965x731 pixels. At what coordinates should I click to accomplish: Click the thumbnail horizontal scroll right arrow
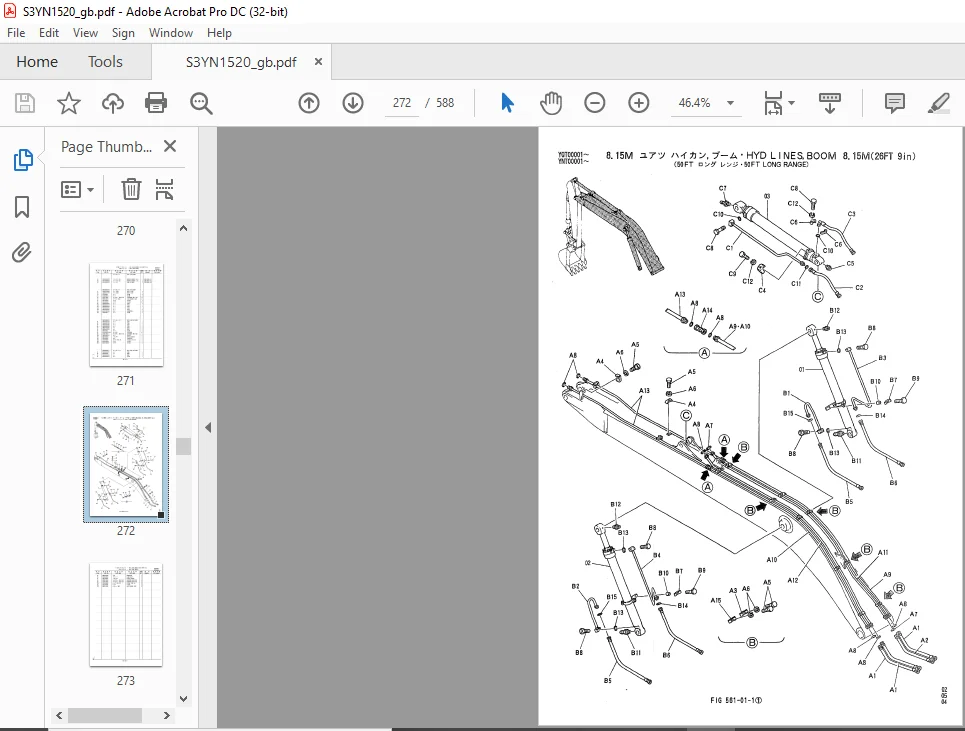[166, 715]
